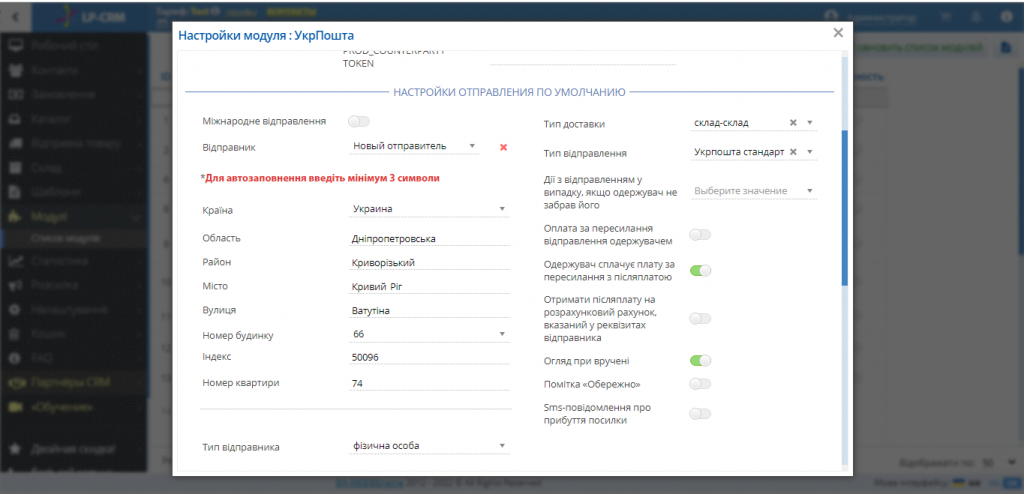This screenshot has width=1024, height=494.
Task: Close the УкрПошта settings dialog
Action: (839, 33)
